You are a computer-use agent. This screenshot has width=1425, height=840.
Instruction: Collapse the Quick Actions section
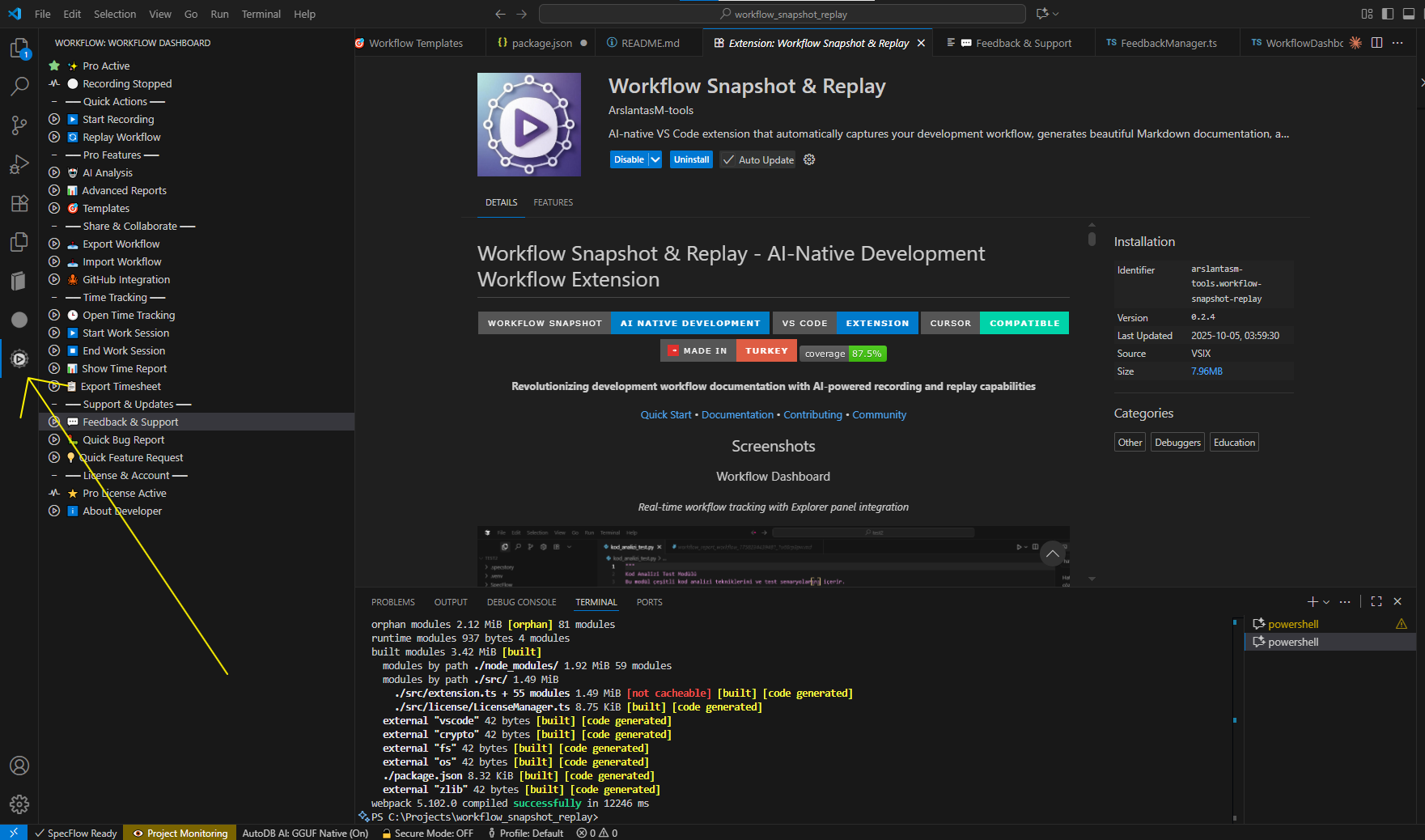(54, 101)
